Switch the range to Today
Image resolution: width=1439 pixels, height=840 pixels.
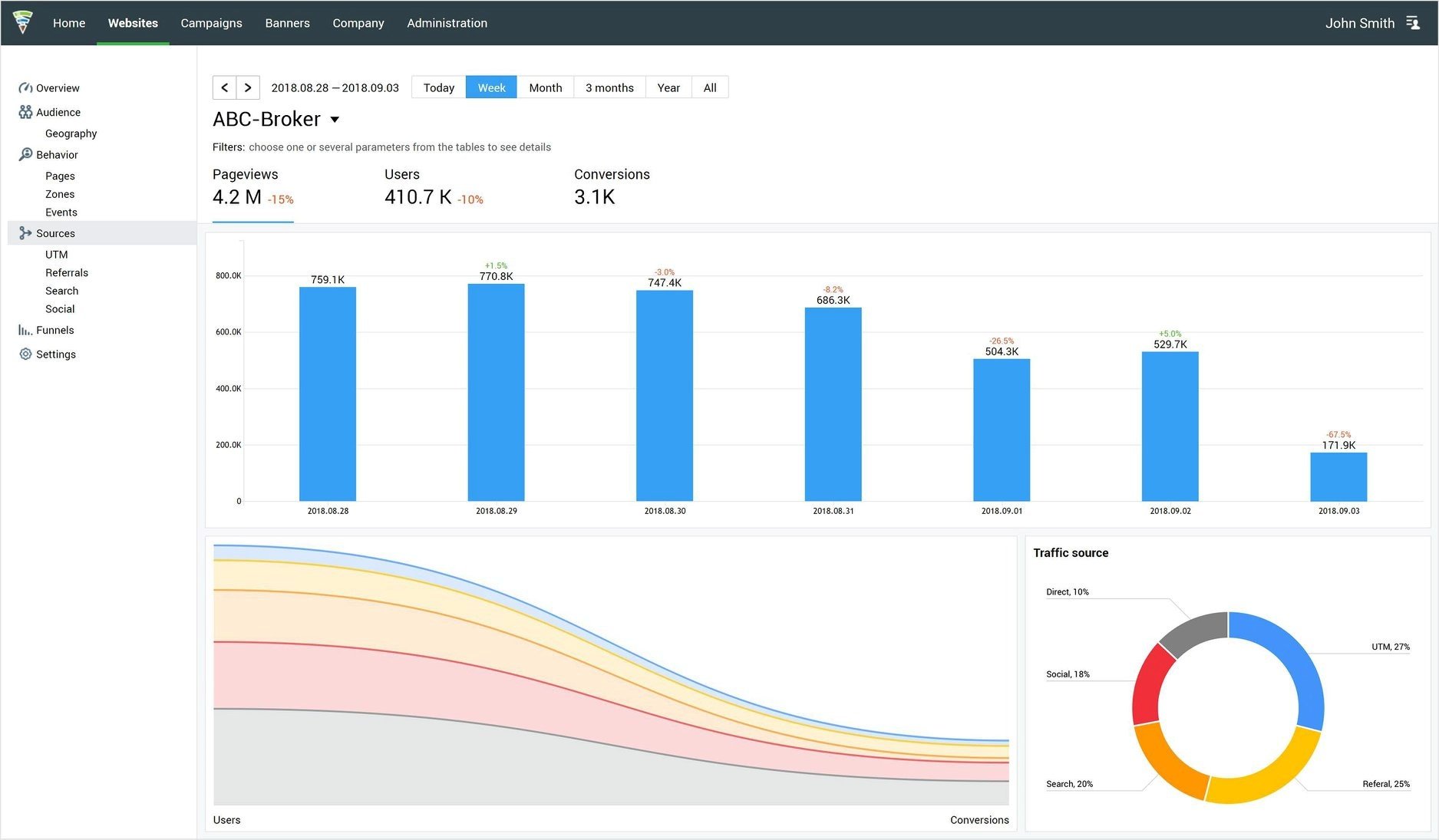coord(439,87)
